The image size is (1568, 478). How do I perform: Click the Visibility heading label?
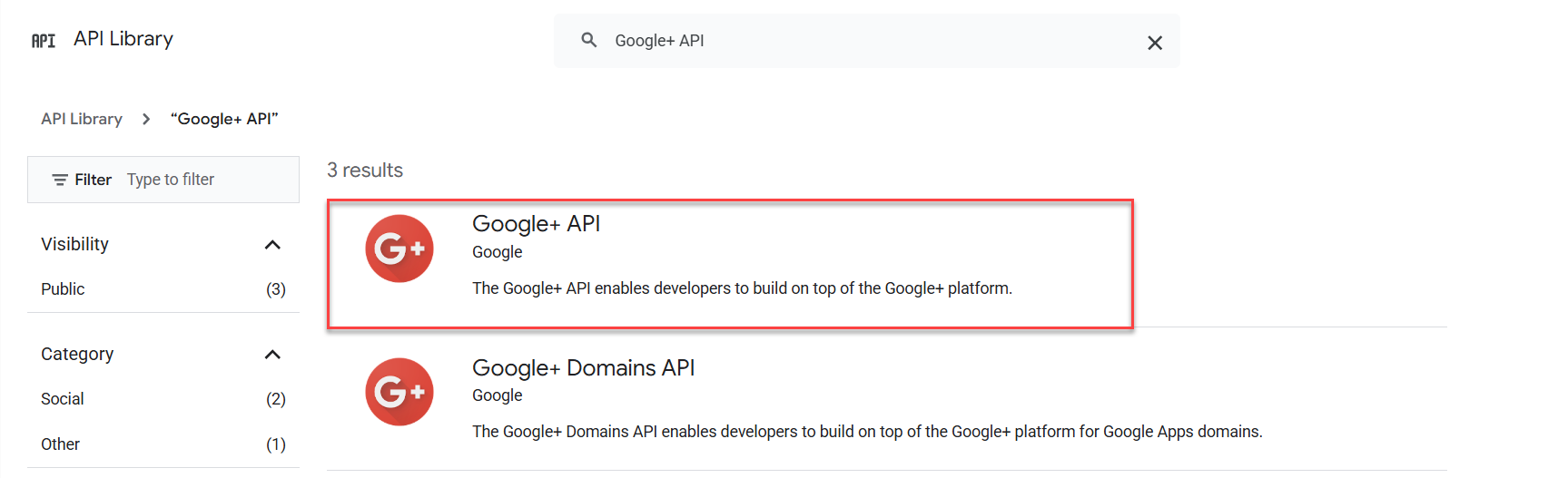pyautogui.click(x=74, y=244)
